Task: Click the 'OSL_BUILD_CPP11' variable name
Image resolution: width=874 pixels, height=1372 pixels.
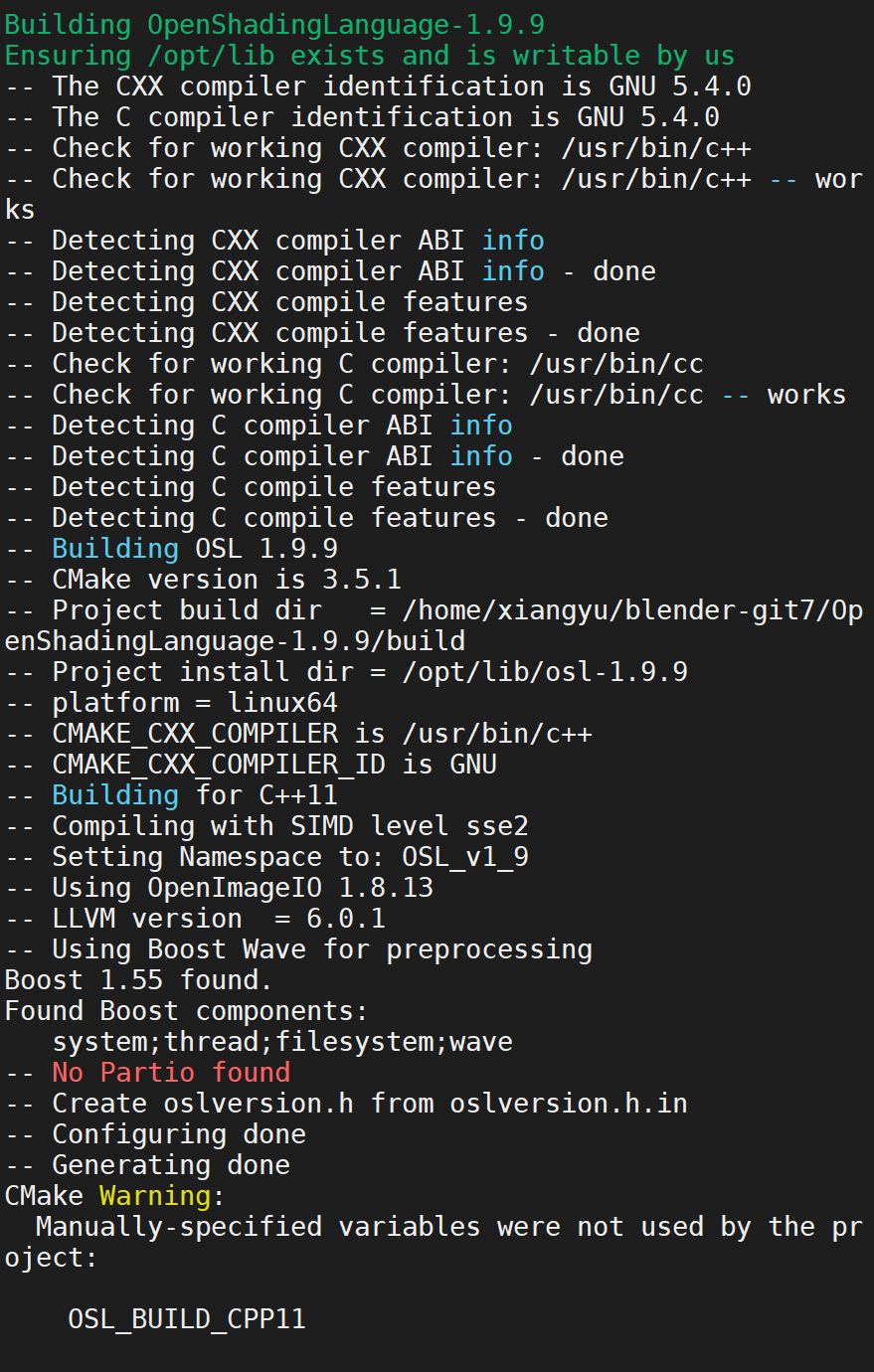Action: click(x=187, y=1319)
